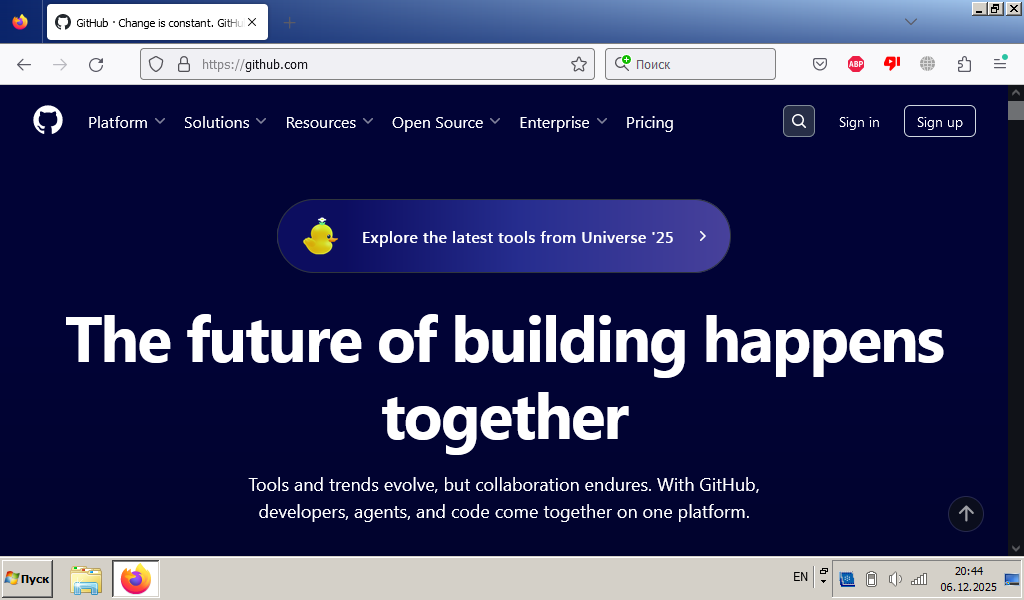Click the tracking protection shield icon
Image resolution: width=1024 pixels, height=600 pixels.
pos(156,64)
